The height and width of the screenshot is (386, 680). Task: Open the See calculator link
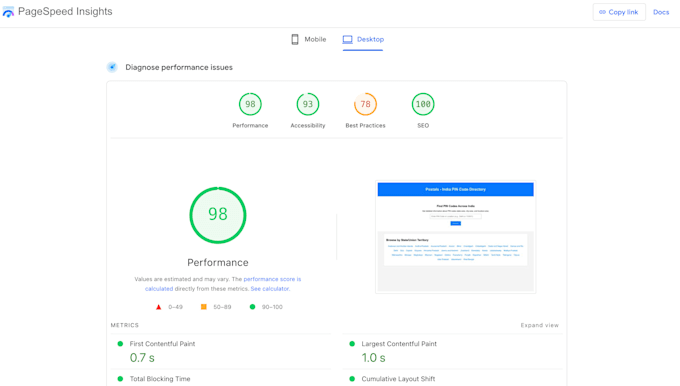pos(270,289)
